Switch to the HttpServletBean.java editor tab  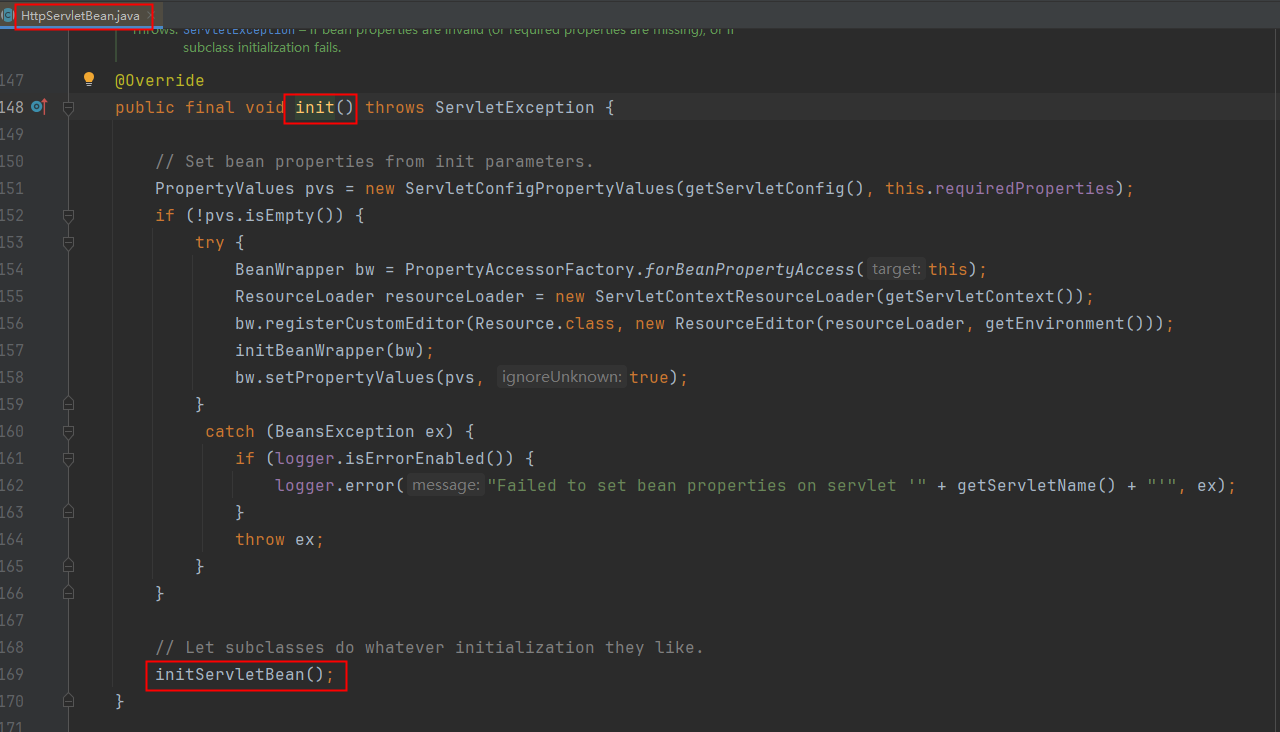[x=80, y=16]
